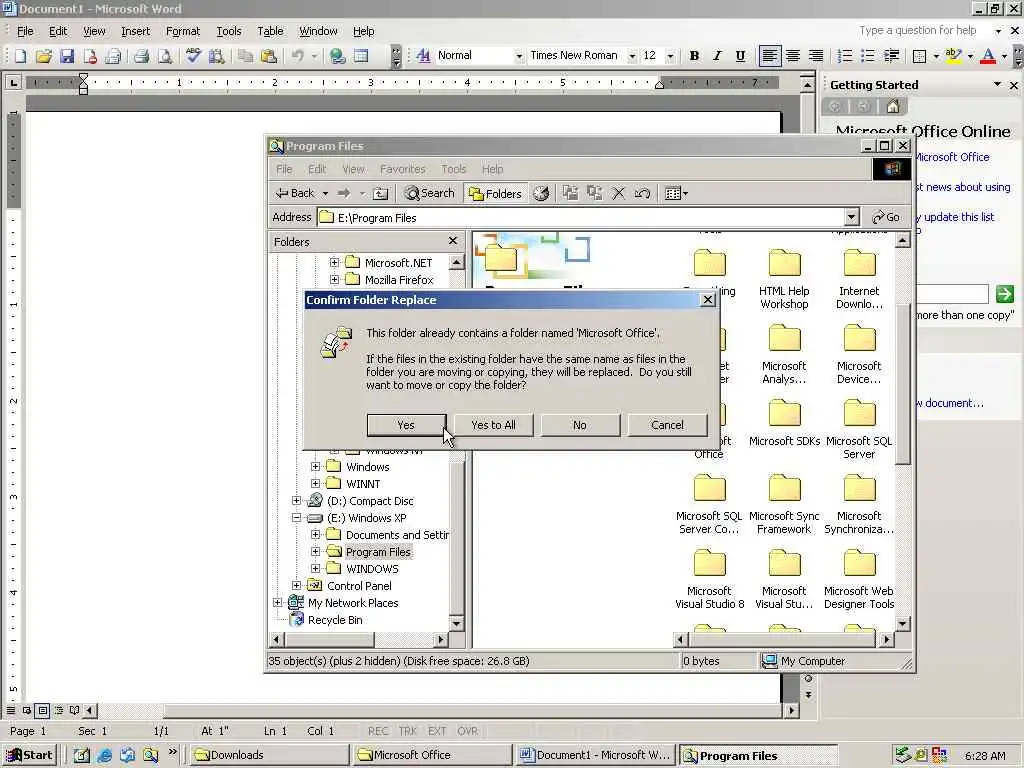Image resolution: width=1024 pixels, height=768 pixels.
Task: Click No in Confirm Folder Replace dialog
Action: 580,425
